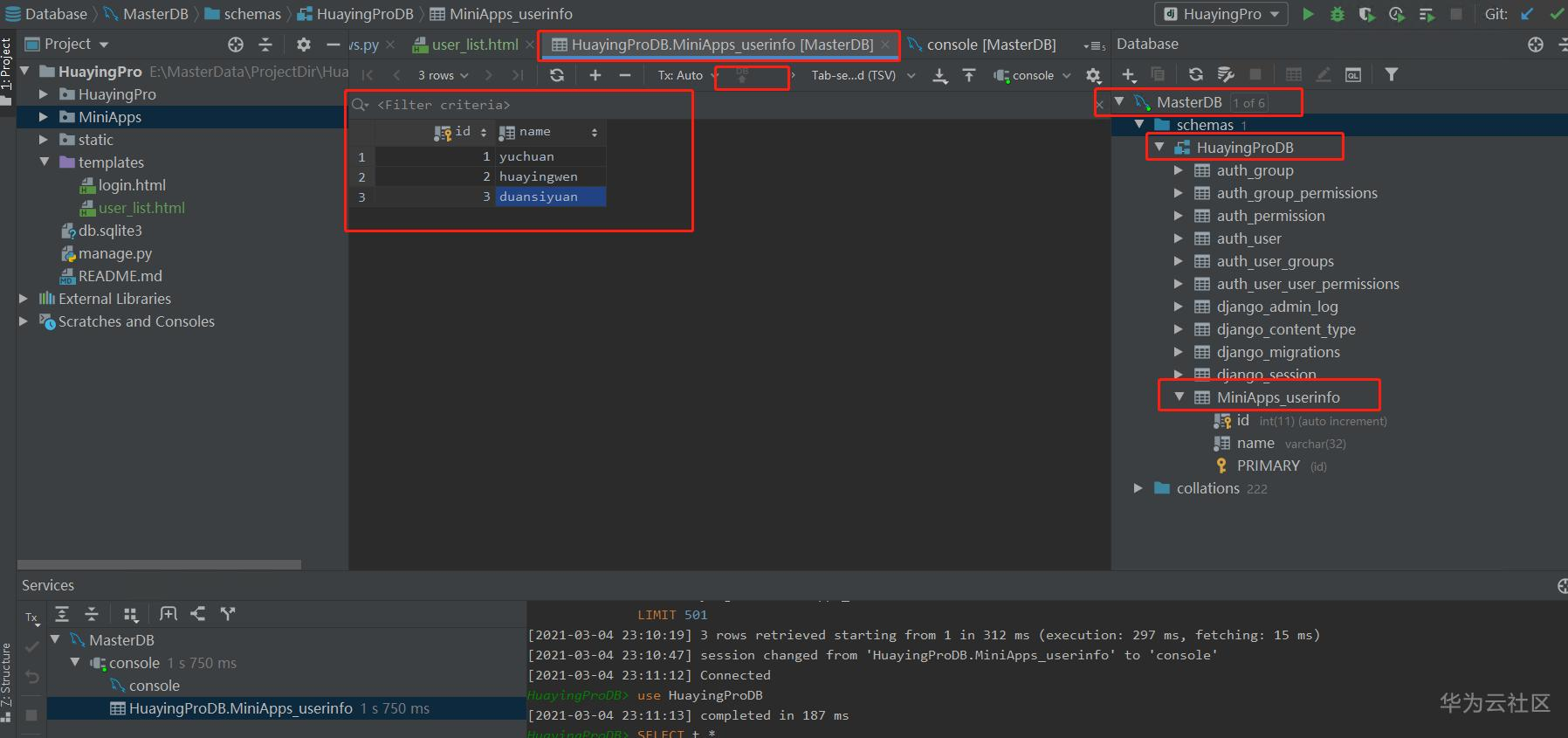Open the Z: Structure tool window tab
Image resolution: width=1568 pixels, height=738 pixels.
tap(7, 674)
